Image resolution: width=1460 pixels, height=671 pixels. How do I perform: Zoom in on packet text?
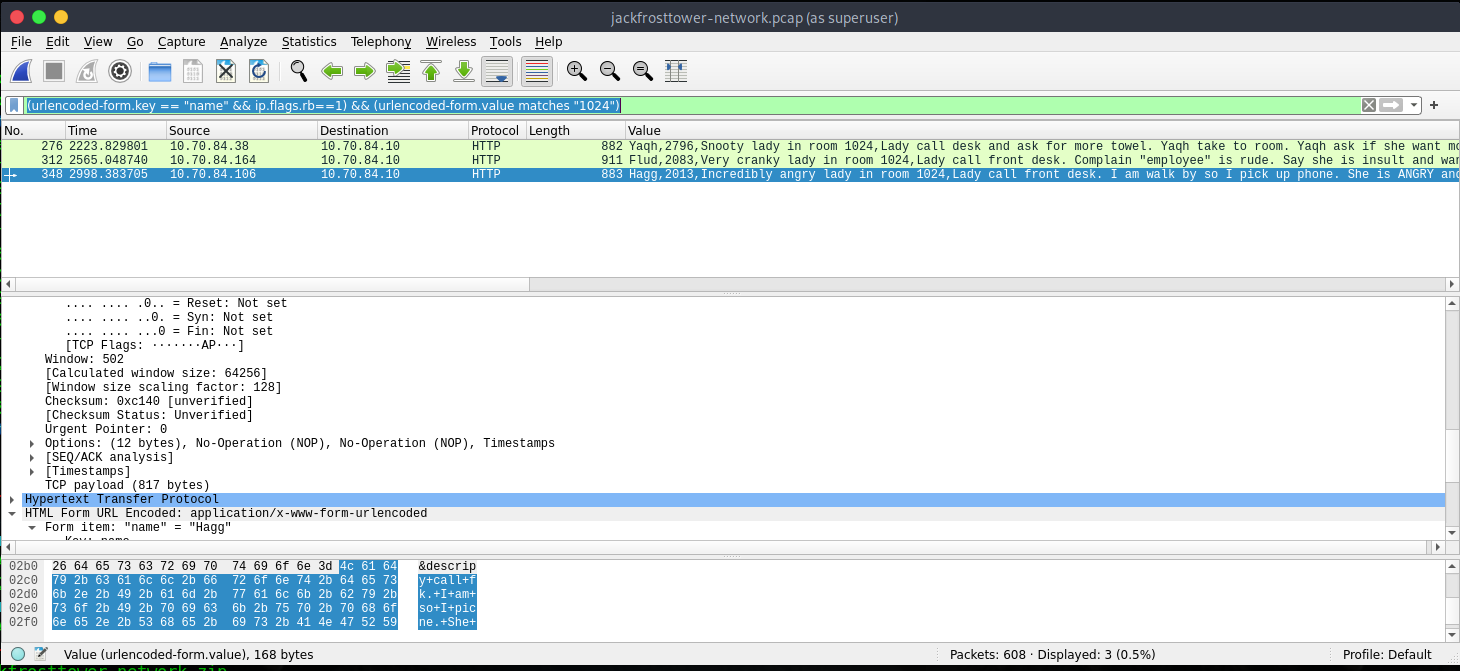pos(576,71)
